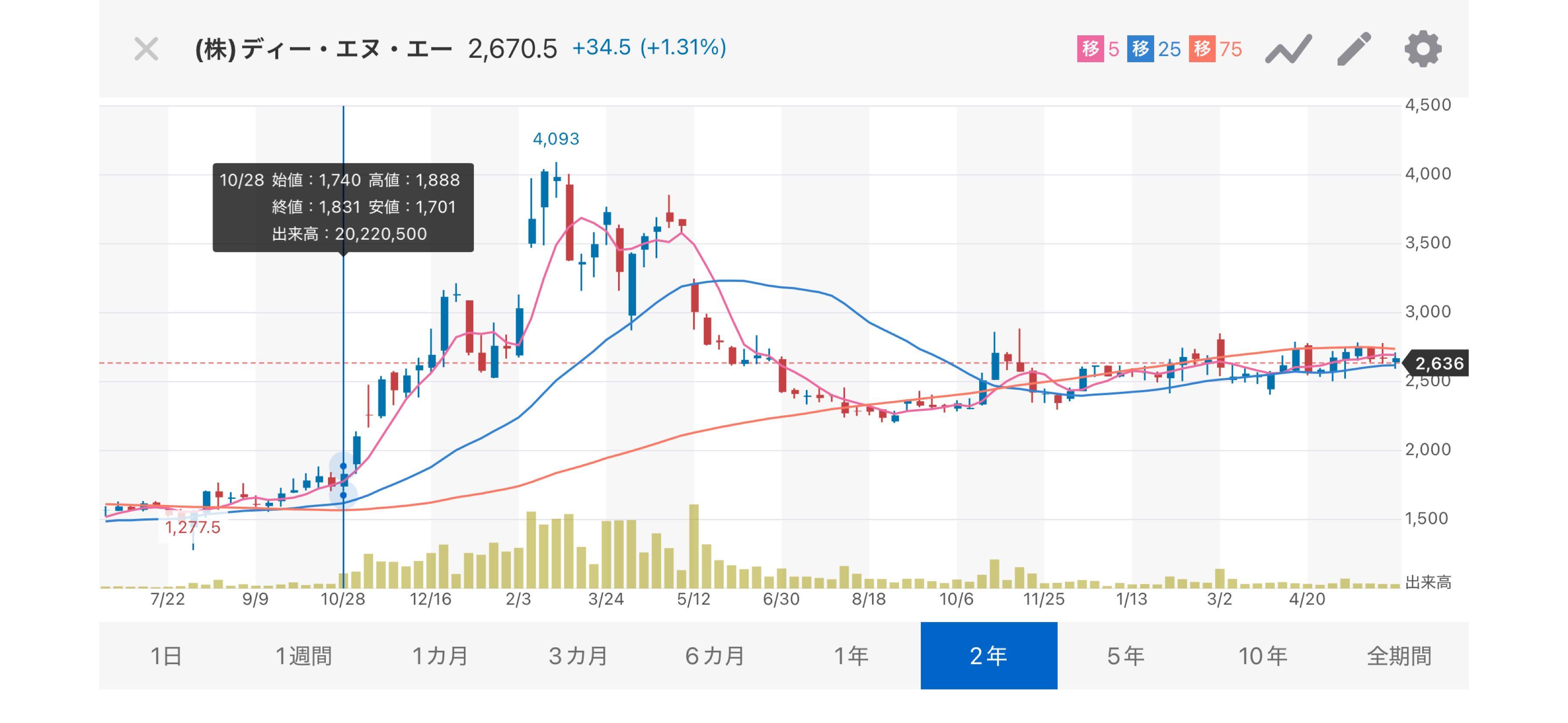1568x723 pixels.
Task: Switch to the 1週間 time range
Action: [x=304, y=656]
